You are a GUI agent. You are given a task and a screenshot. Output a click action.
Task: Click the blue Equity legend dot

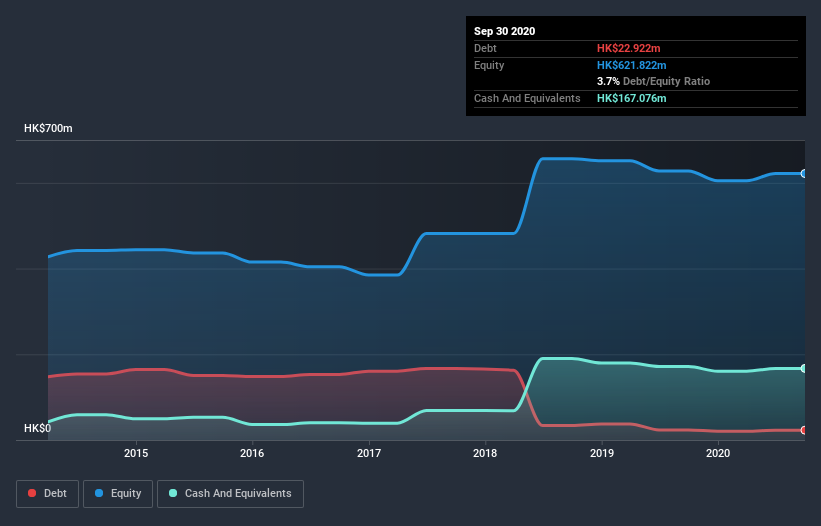99,493
